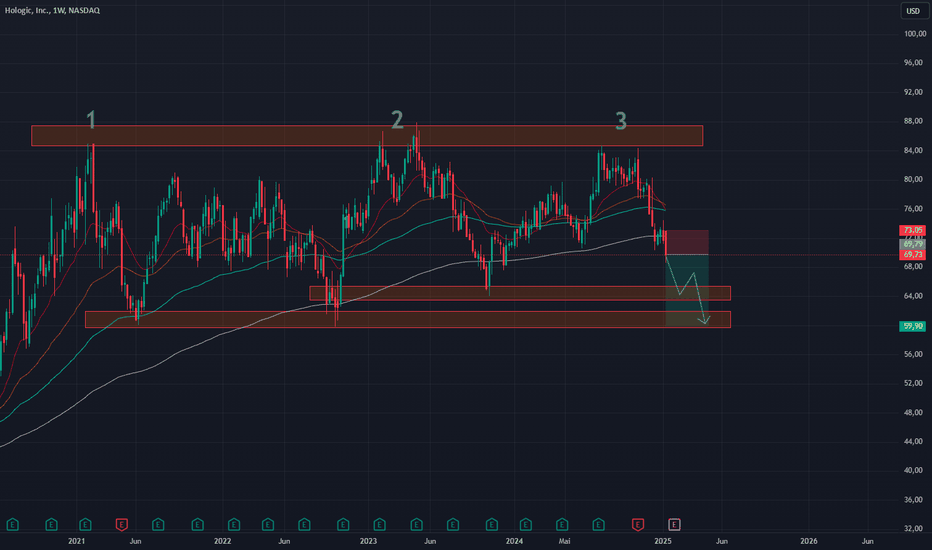Screen dimensions: 932x550
Task: Click the 32,00 value on the price axis
Action: coord(913,529)
